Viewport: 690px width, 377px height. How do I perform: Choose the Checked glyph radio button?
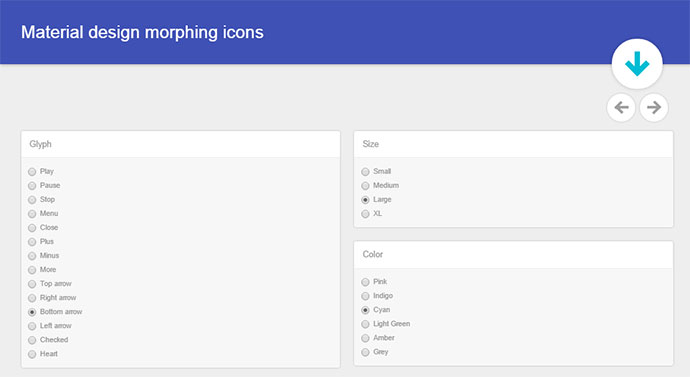pos(32,340)
